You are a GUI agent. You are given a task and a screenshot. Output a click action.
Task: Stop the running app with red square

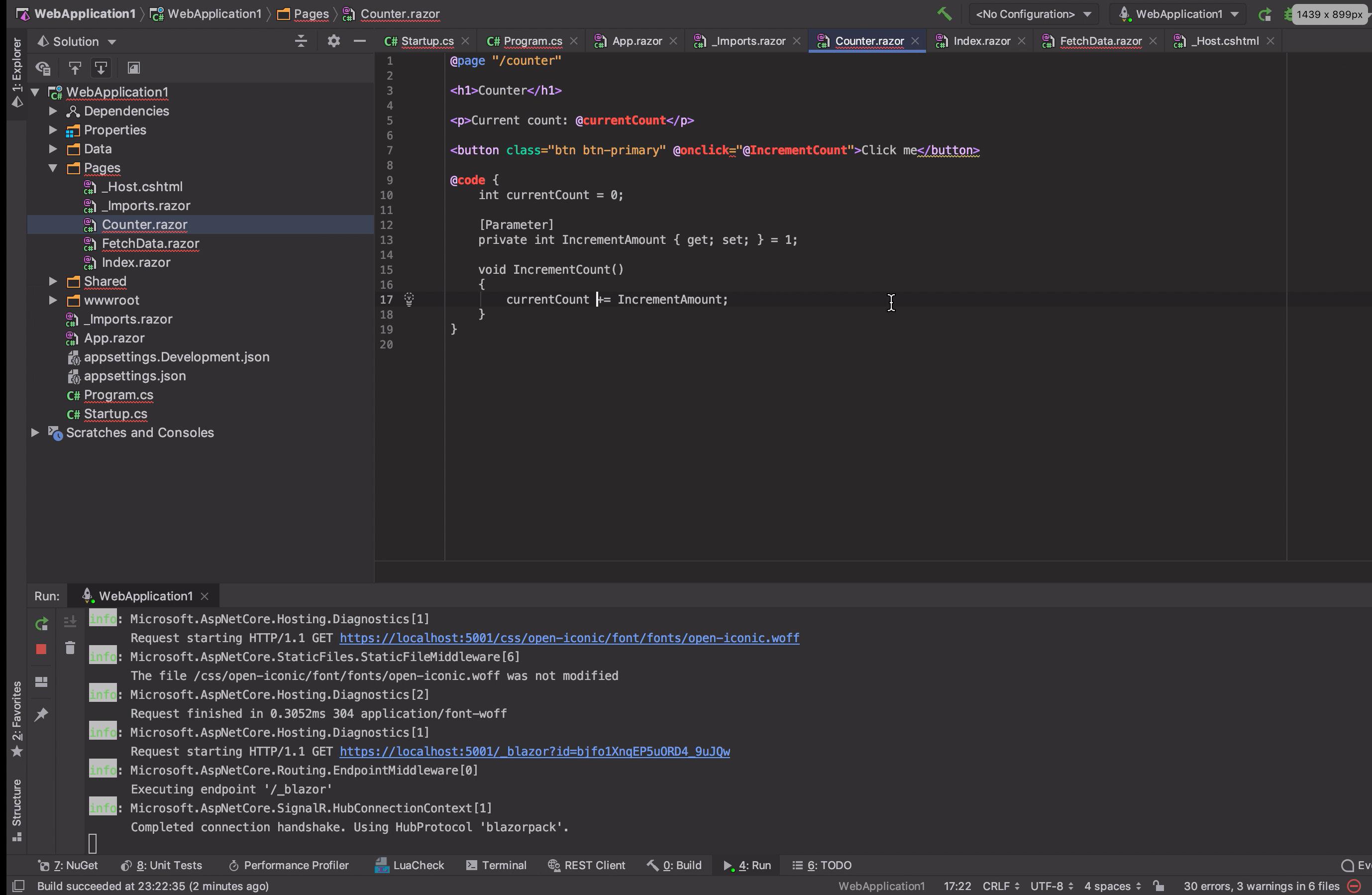pyautogui.click(x=41, y=649)
